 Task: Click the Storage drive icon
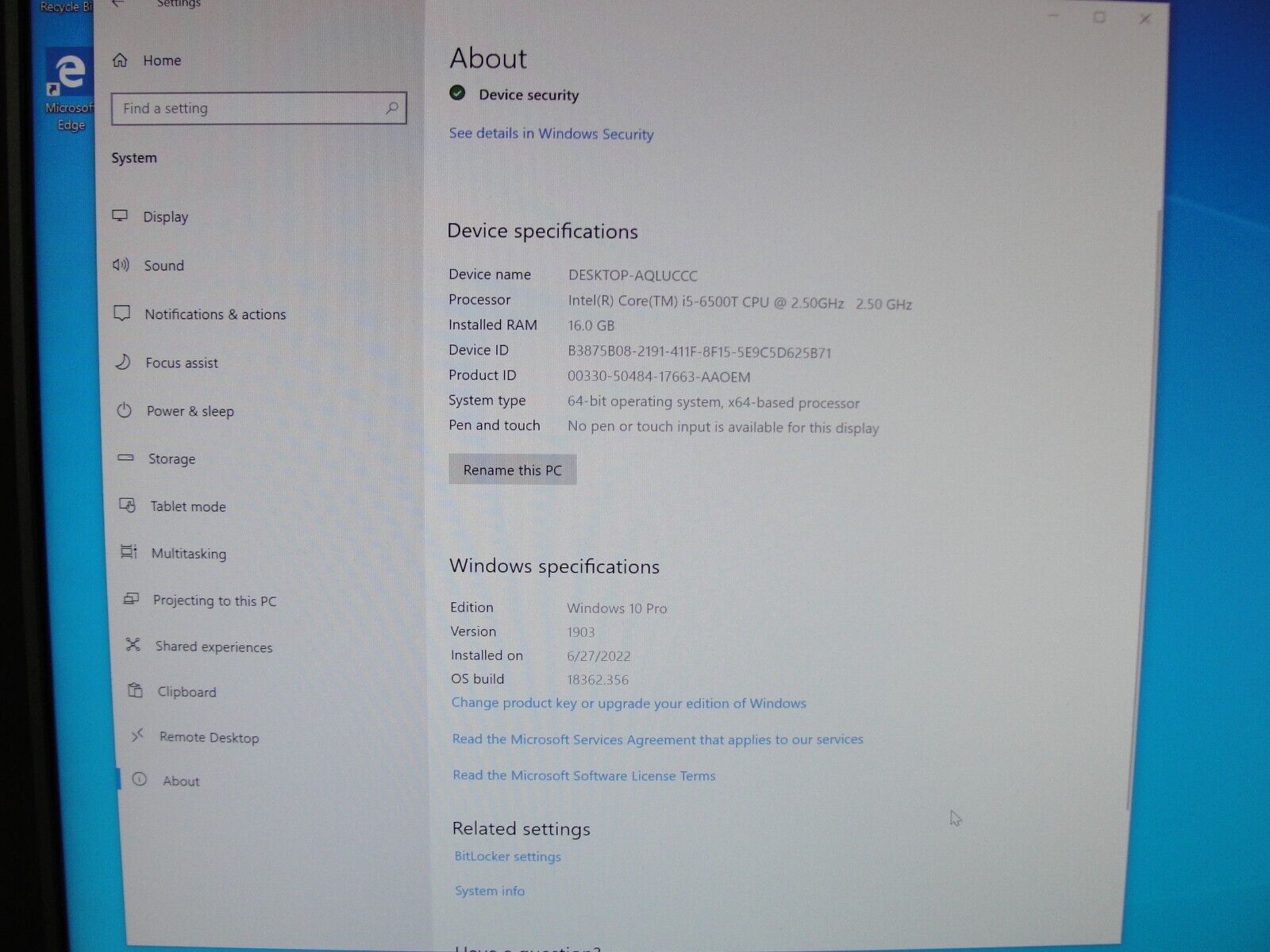(x=125, y=458)
